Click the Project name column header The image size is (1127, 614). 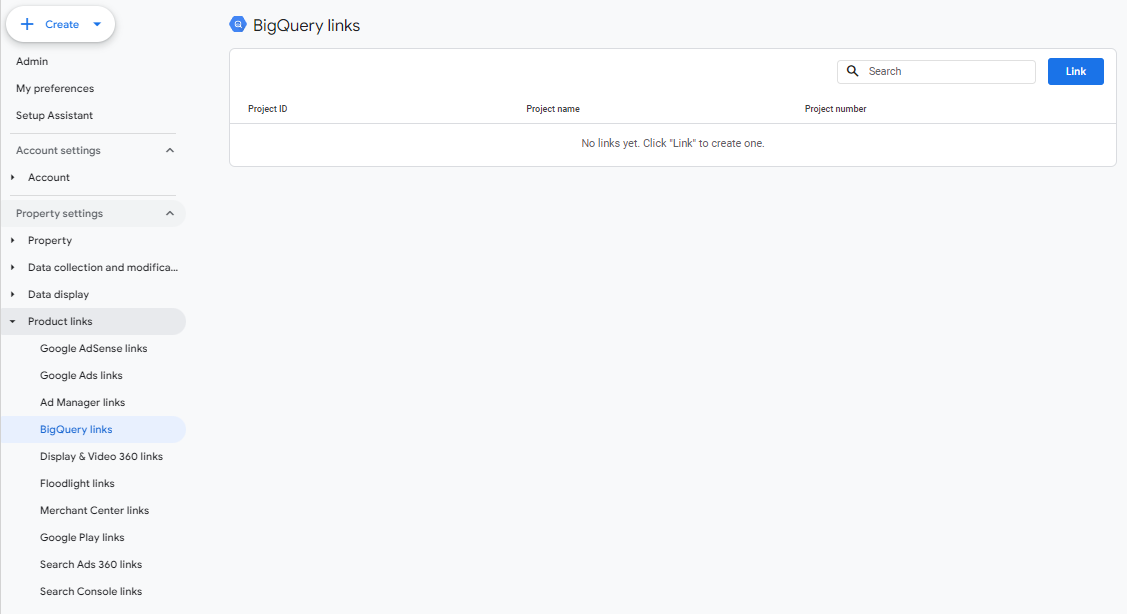553,109
